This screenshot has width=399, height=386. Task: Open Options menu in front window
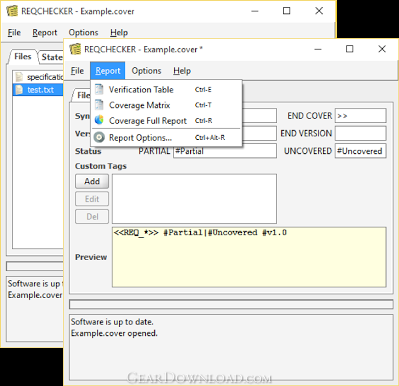pyautogui.click(x=146, y=71)
